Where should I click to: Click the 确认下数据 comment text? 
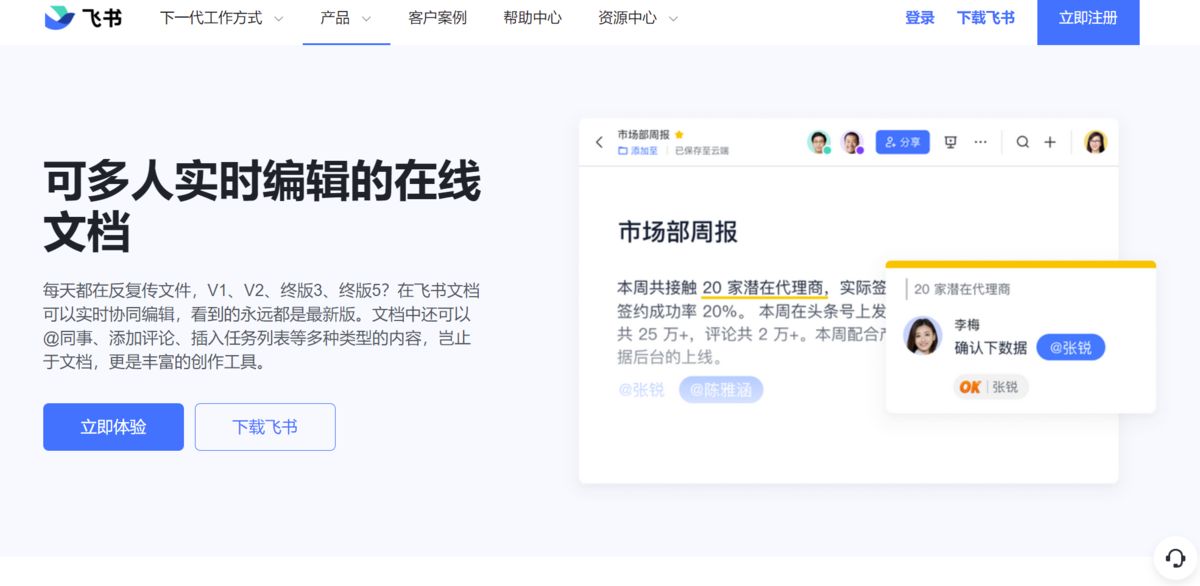point(991,348)
